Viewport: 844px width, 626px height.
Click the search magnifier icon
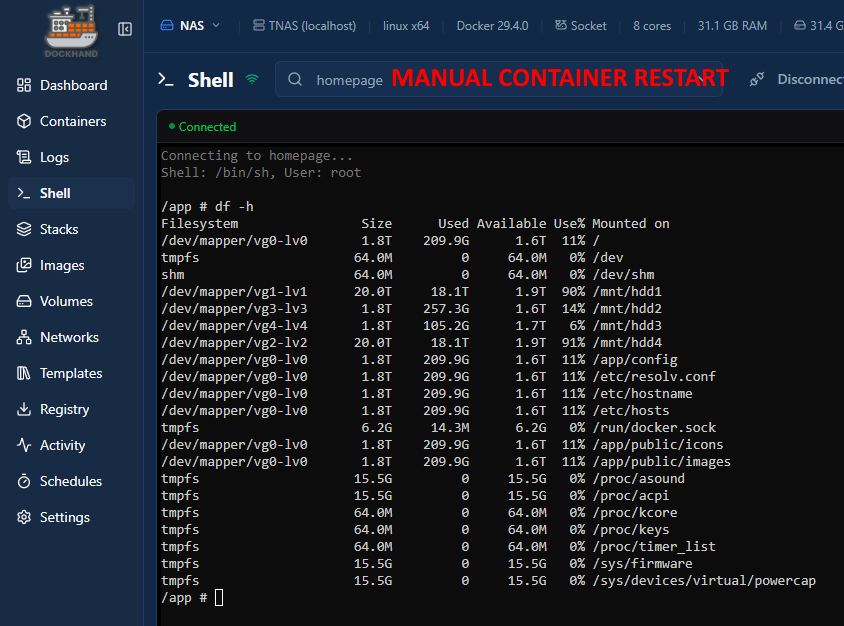coord(295,80)
